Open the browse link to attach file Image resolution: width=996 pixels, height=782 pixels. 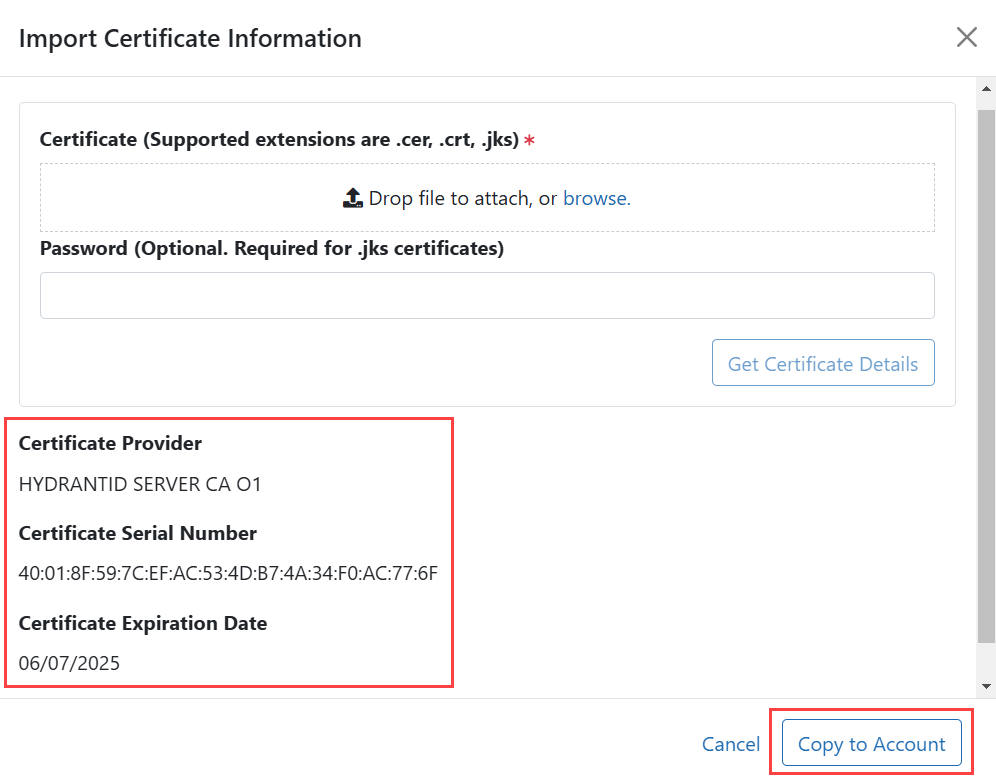596,198
